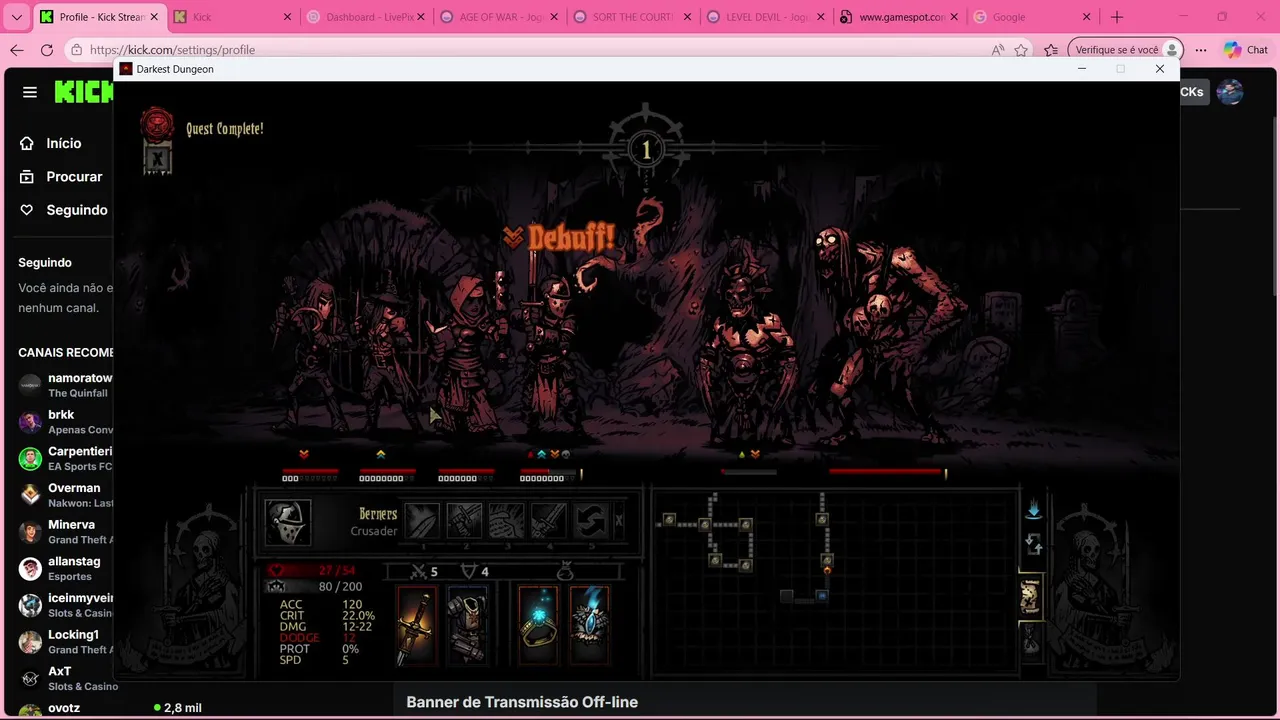Switch to the inventory bag tab
Image resolution: width=1280 pixels, height=720 pixels.
pyautogui.click(x=1030, y=639)
